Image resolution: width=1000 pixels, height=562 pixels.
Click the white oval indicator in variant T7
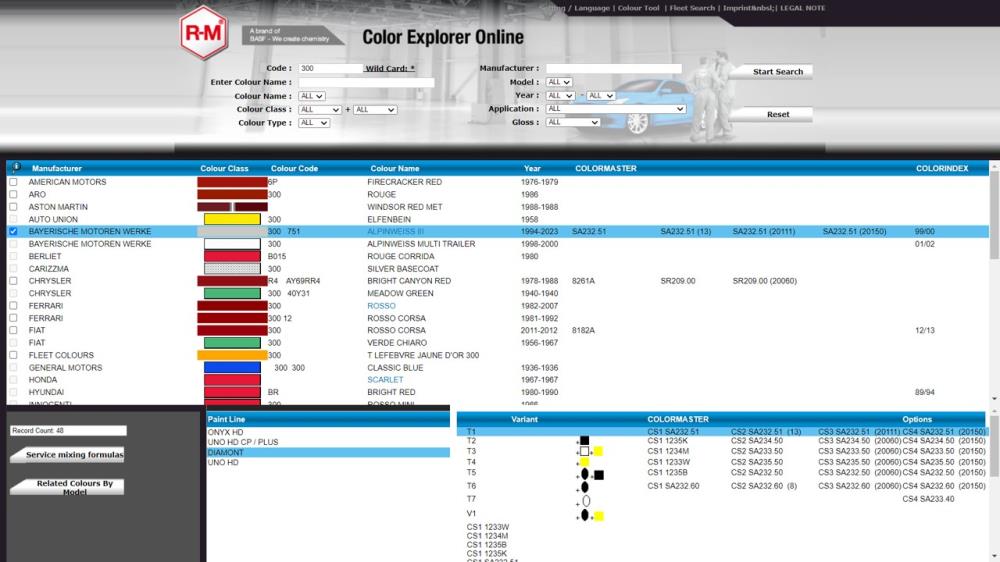pos(586,501)
